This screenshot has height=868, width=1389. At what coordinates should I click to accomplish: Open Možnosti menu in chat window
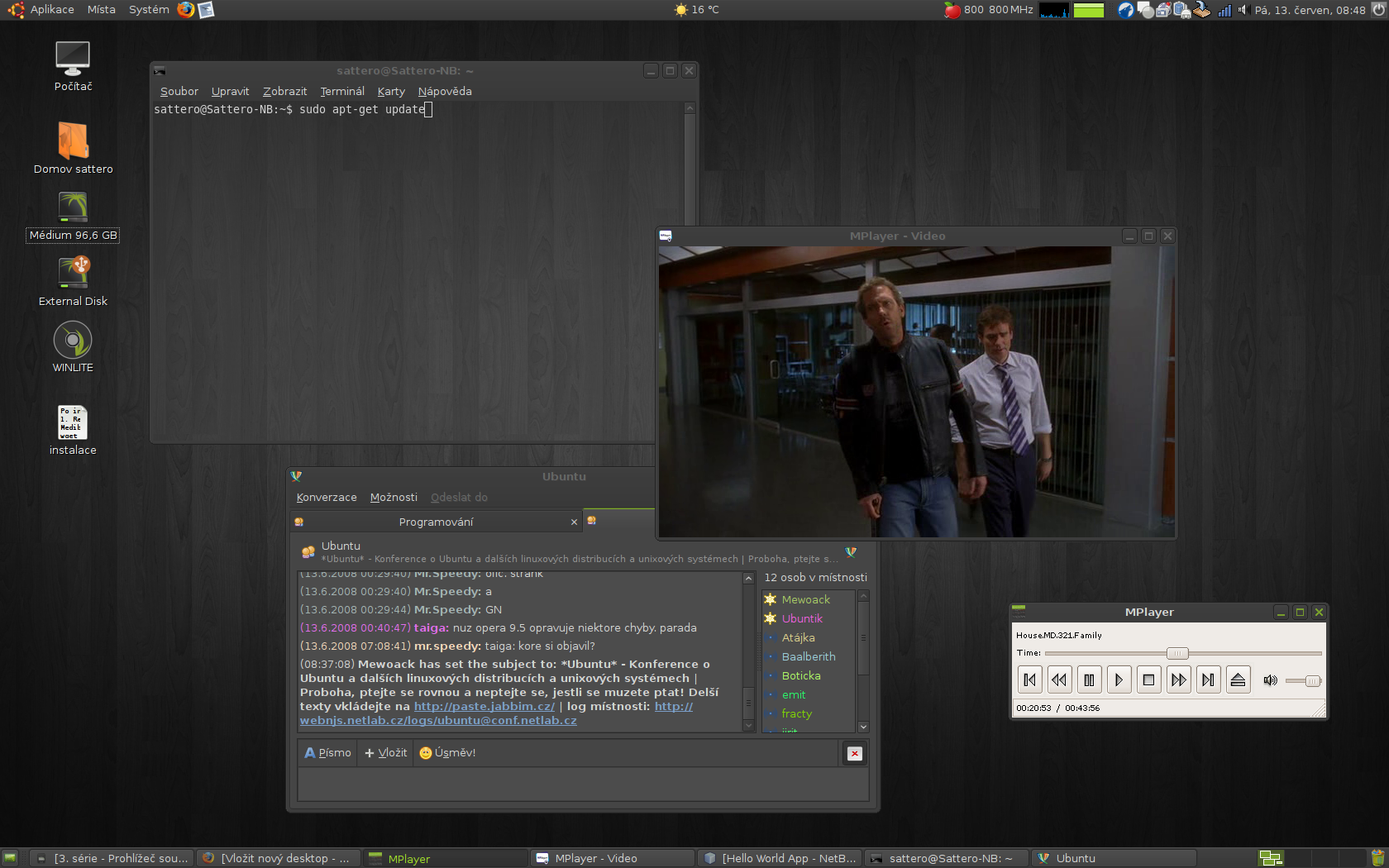pyautogui.click(x=394, y=497)
